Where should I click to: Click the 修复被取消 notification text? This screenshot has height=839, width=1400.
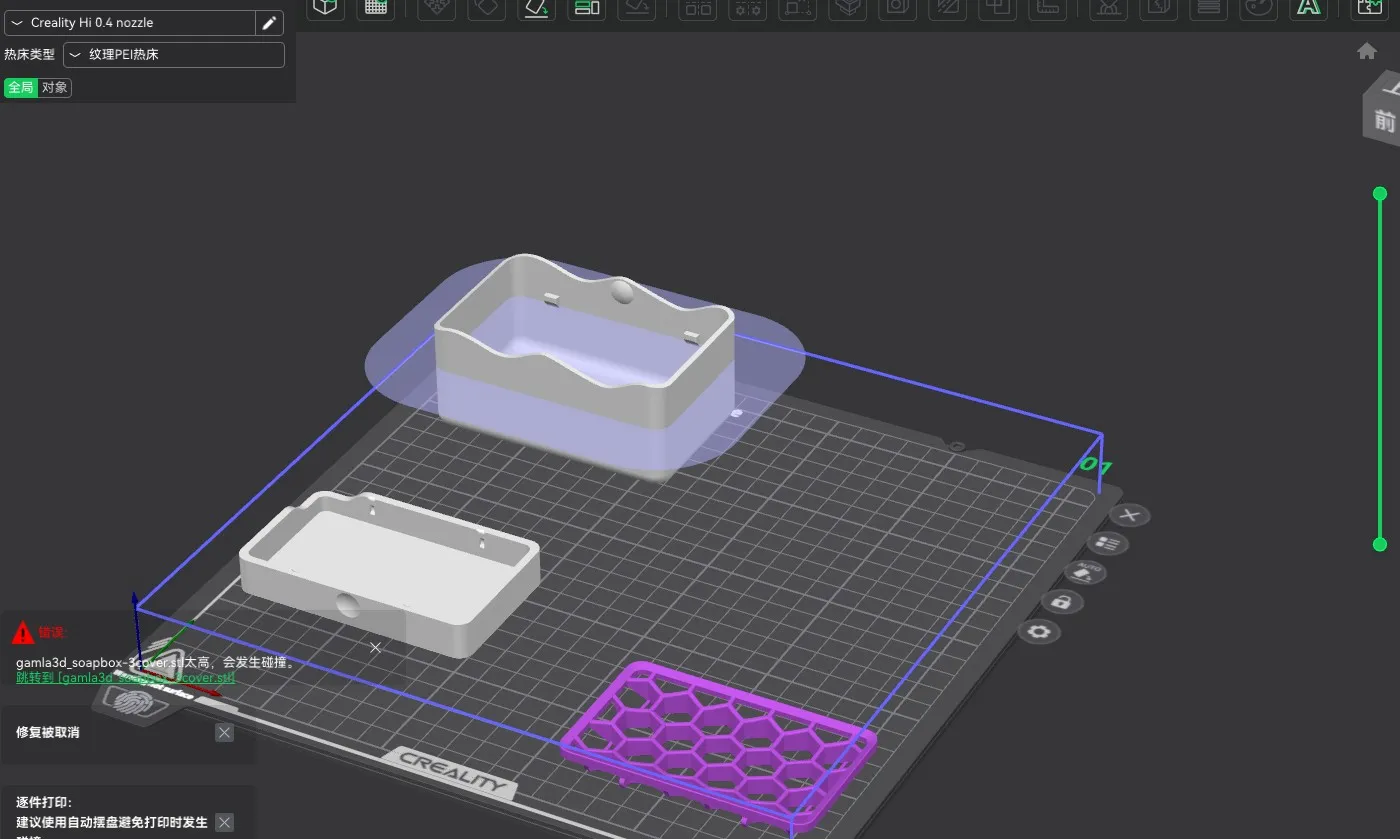(48, 733)
